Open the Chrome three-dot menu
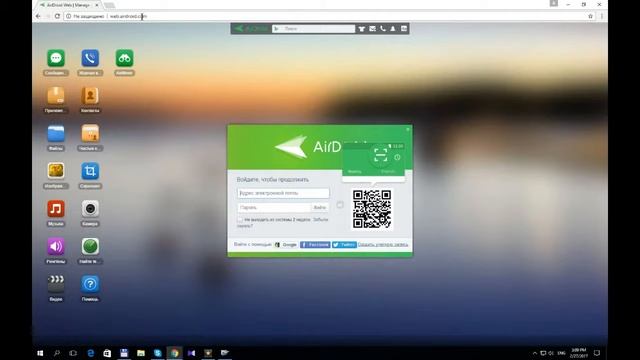The height and width of the screenshot is (360, 640). point(602,16)
